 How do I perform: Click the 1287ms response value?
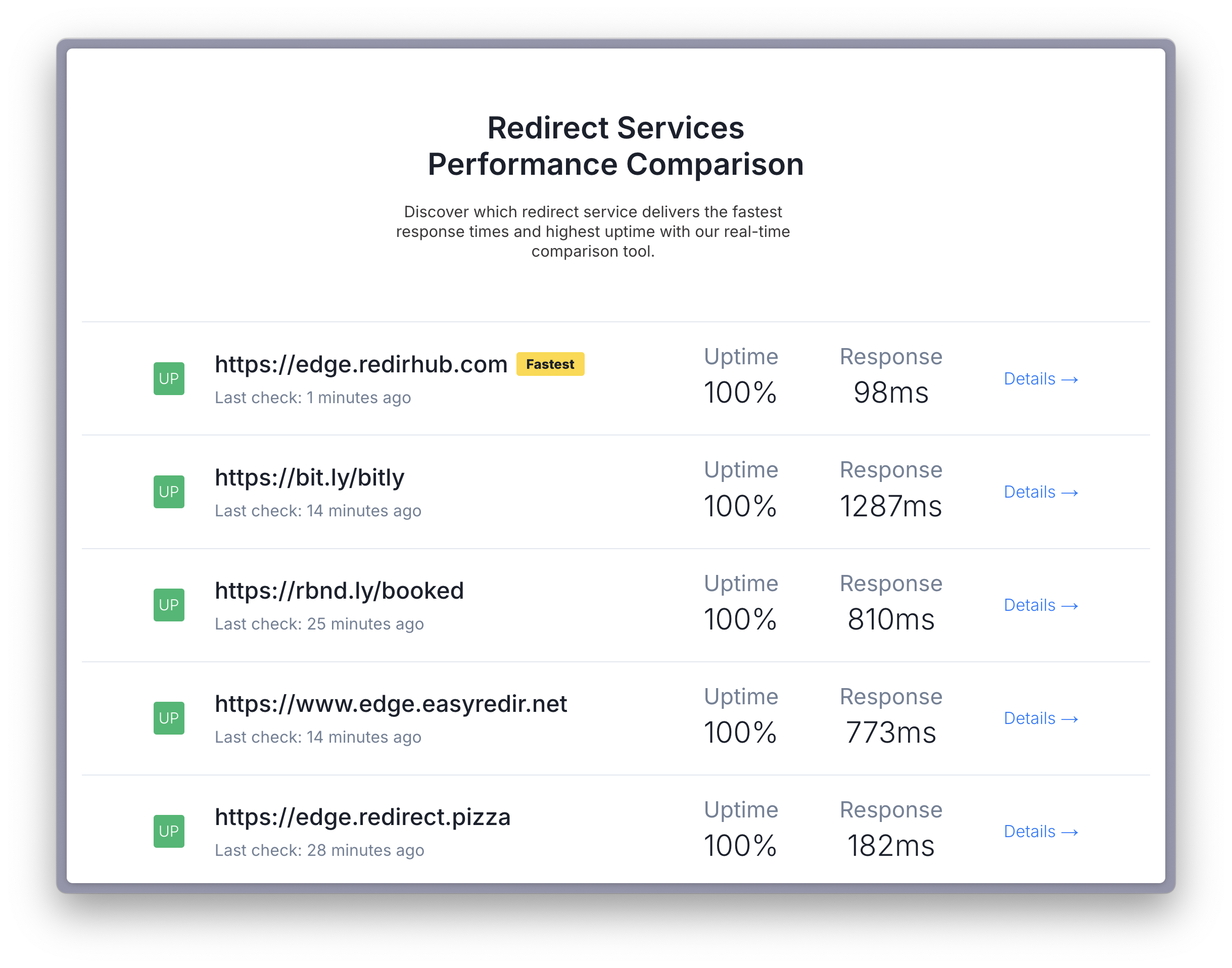pyautogui.click(x=891, y=506)
